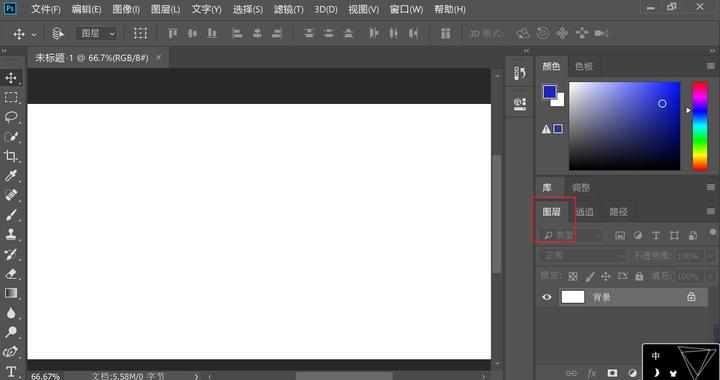Select the Type tool

pyautogui.click(x=11, y=371)
